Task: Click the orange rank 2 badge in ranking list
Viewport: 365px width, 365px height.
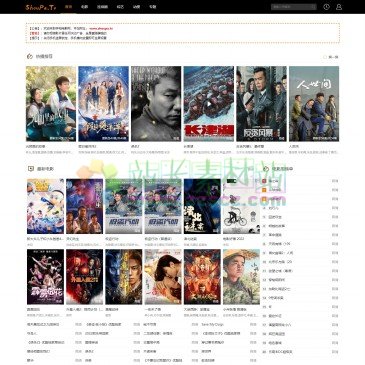Action: 264,190
